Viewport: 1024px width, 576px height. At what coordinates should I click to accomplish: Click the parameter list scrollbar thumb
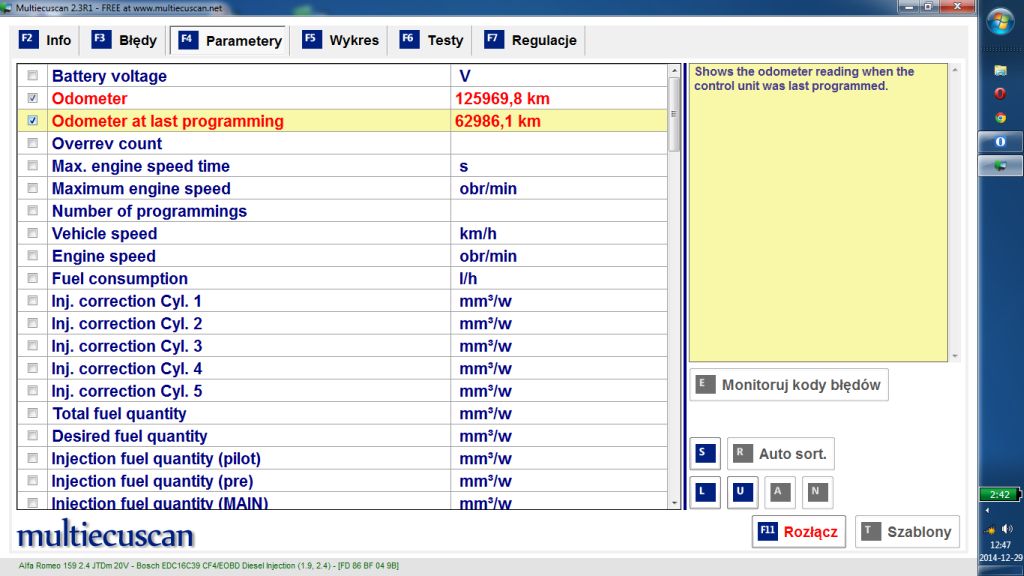tap(674, 114)
